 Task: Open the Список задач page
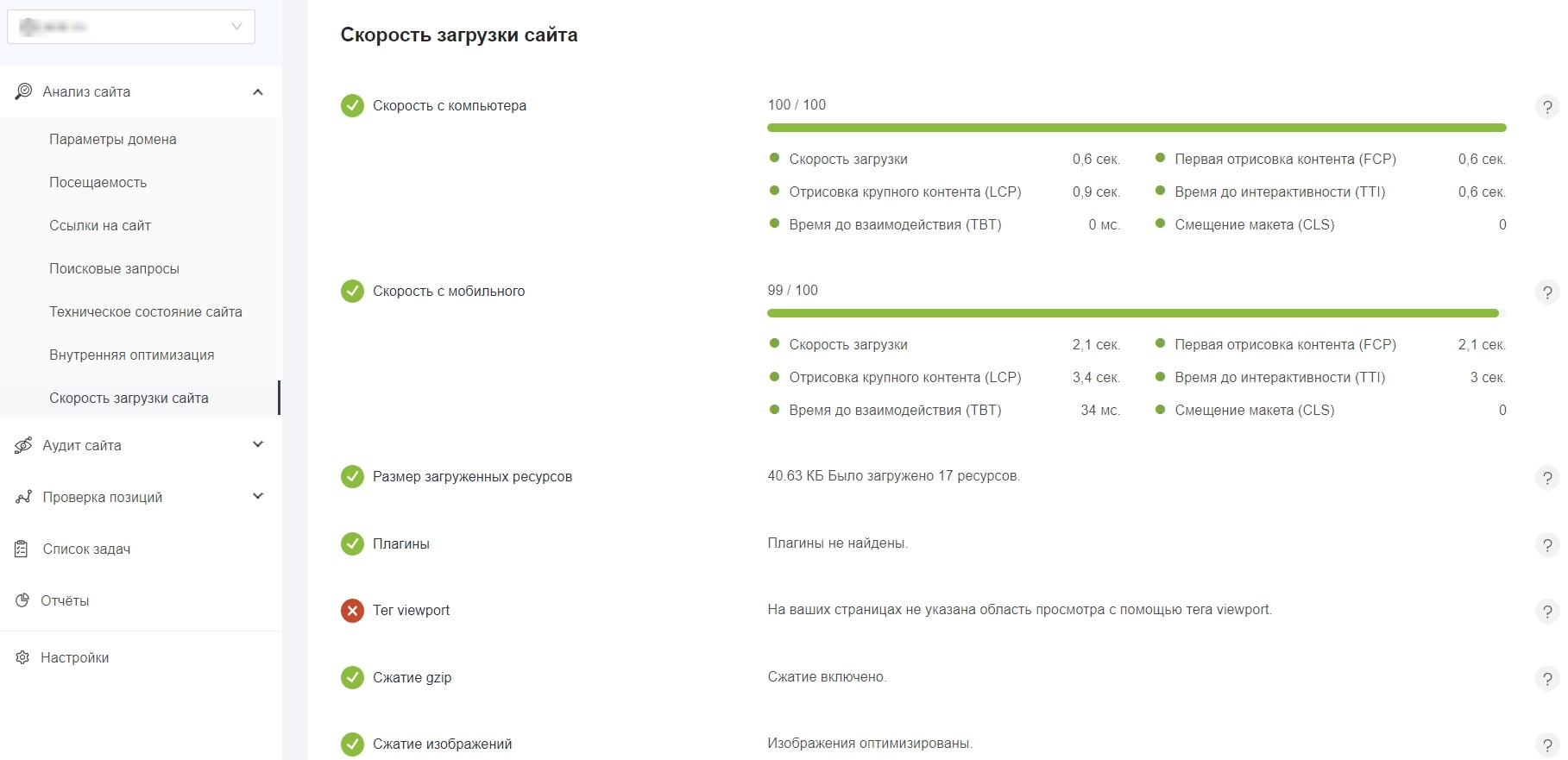86,550
